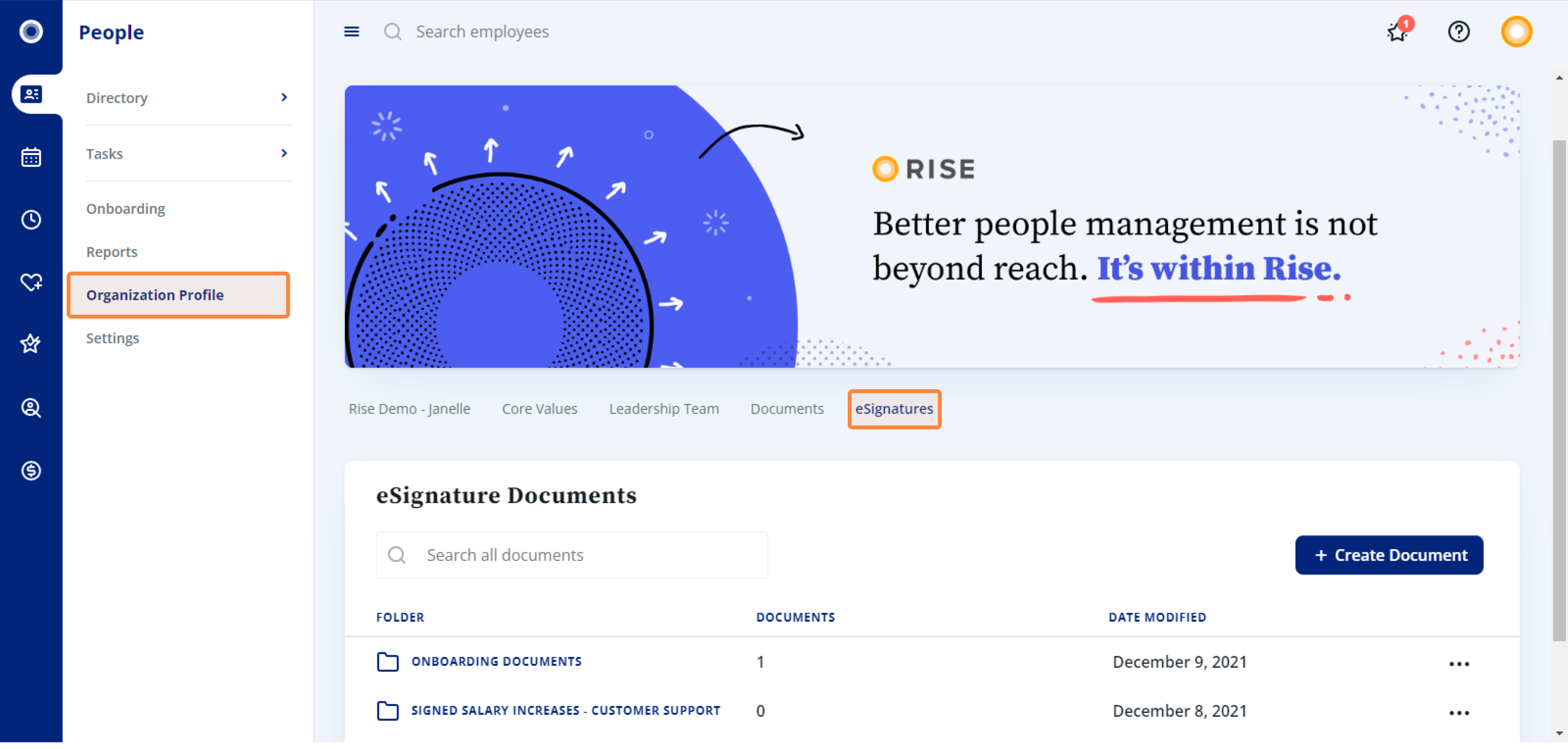Open the Directory sidebar item
This screenshot has height=749, width=1568.
click(x=189, y=98)
